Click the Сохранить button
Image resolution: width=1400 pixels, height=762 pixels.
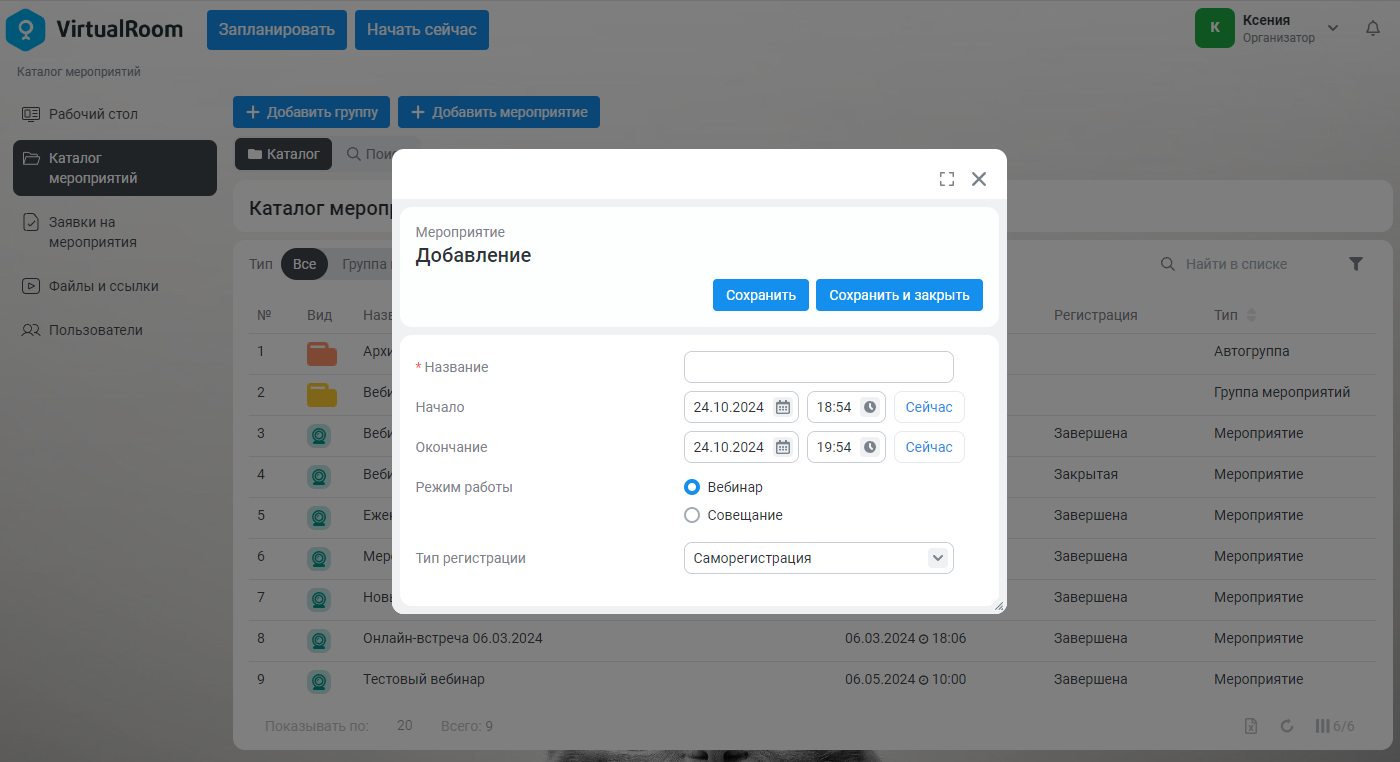coord(761,295)
